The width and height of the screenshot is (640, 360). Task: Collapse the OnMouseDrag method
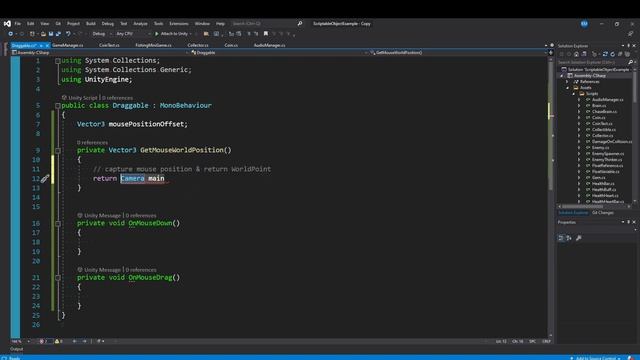[x=58, y=278]
